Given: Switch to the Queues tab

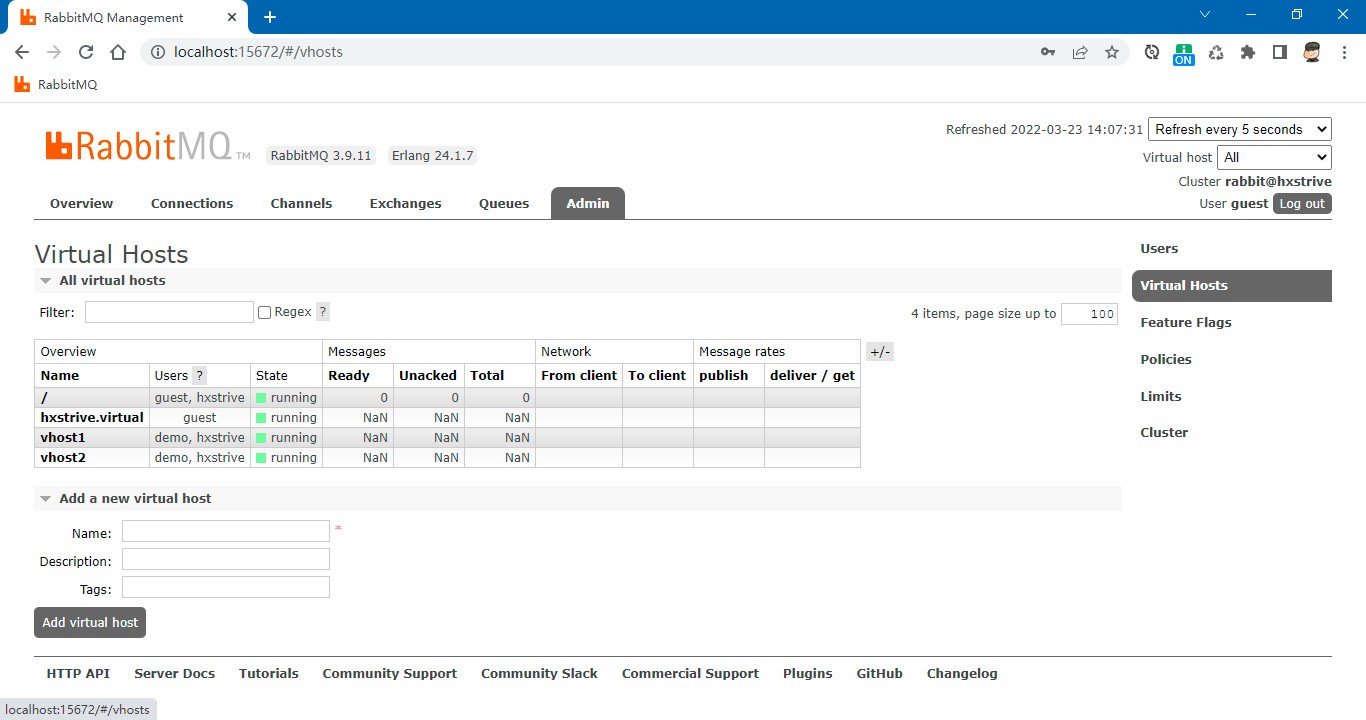Looking at the screenshot, I should (504, 203).
